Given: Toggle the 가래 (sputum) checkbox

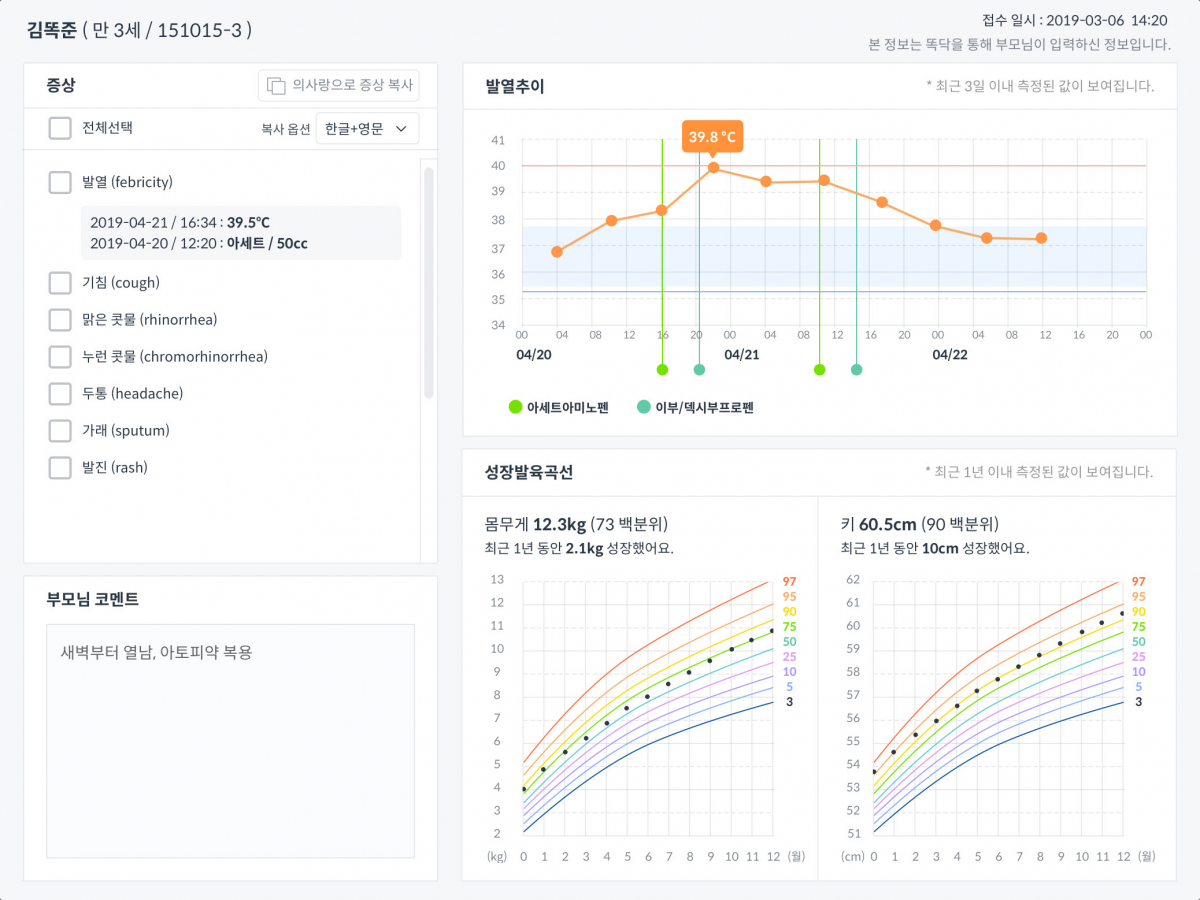Looking at the screenshot, I should click(x=60, y=431).
